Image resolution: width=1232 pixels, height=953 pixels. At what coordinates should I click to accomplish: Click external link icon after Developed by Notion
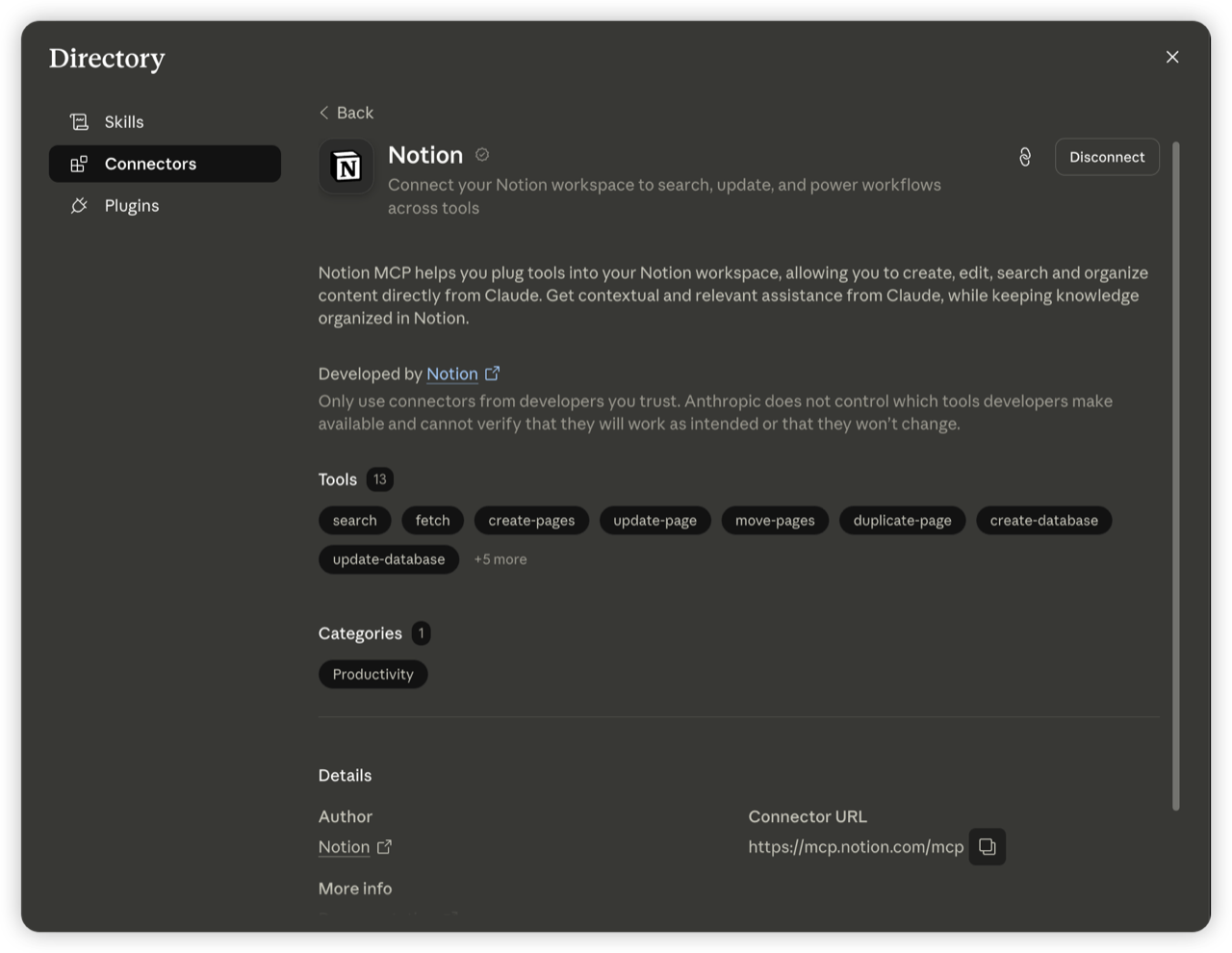point(493,373)
